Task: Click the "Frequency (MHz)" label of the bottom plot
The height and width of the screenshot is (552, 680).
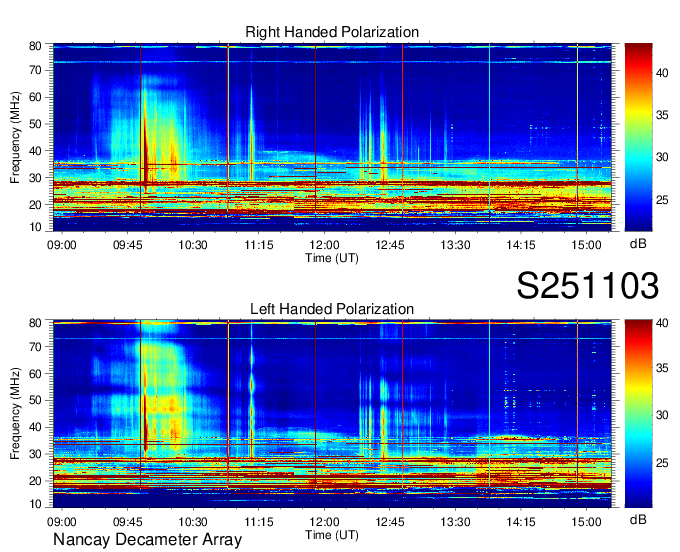Action: [17, 413]
